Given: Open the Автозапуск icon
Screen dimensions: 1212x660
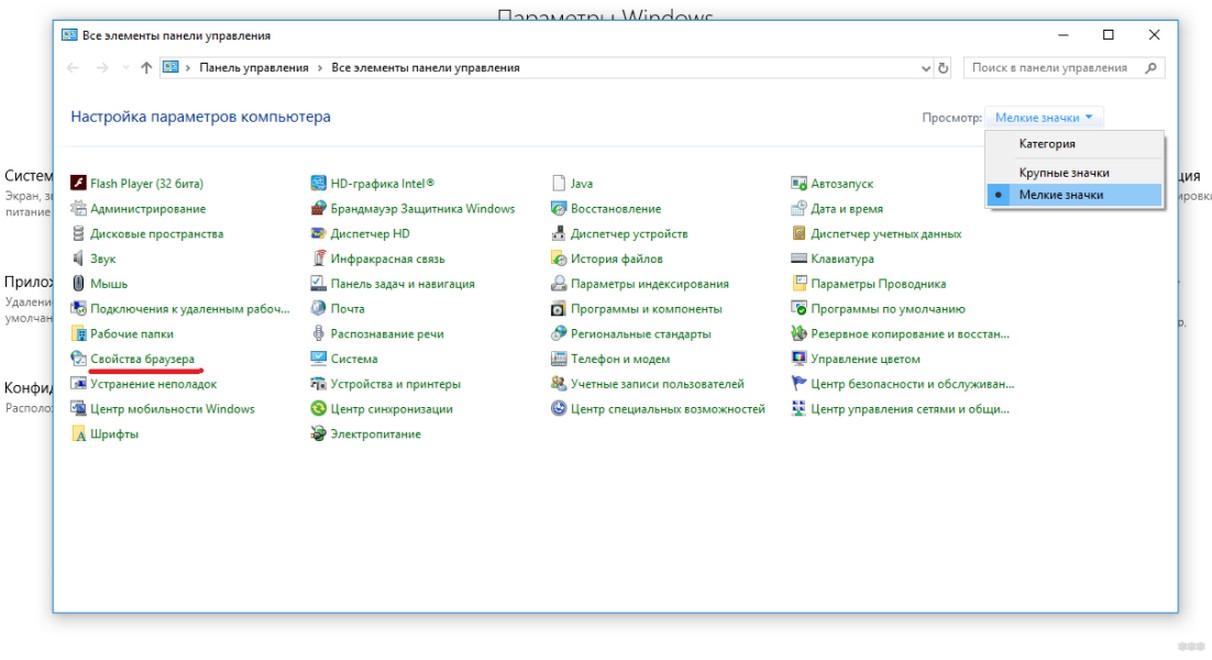Looking at the screenshot, I should pos(799,184).
